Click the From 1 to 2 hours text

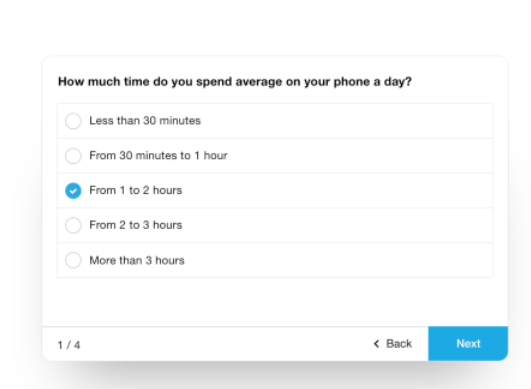(135, 190)
